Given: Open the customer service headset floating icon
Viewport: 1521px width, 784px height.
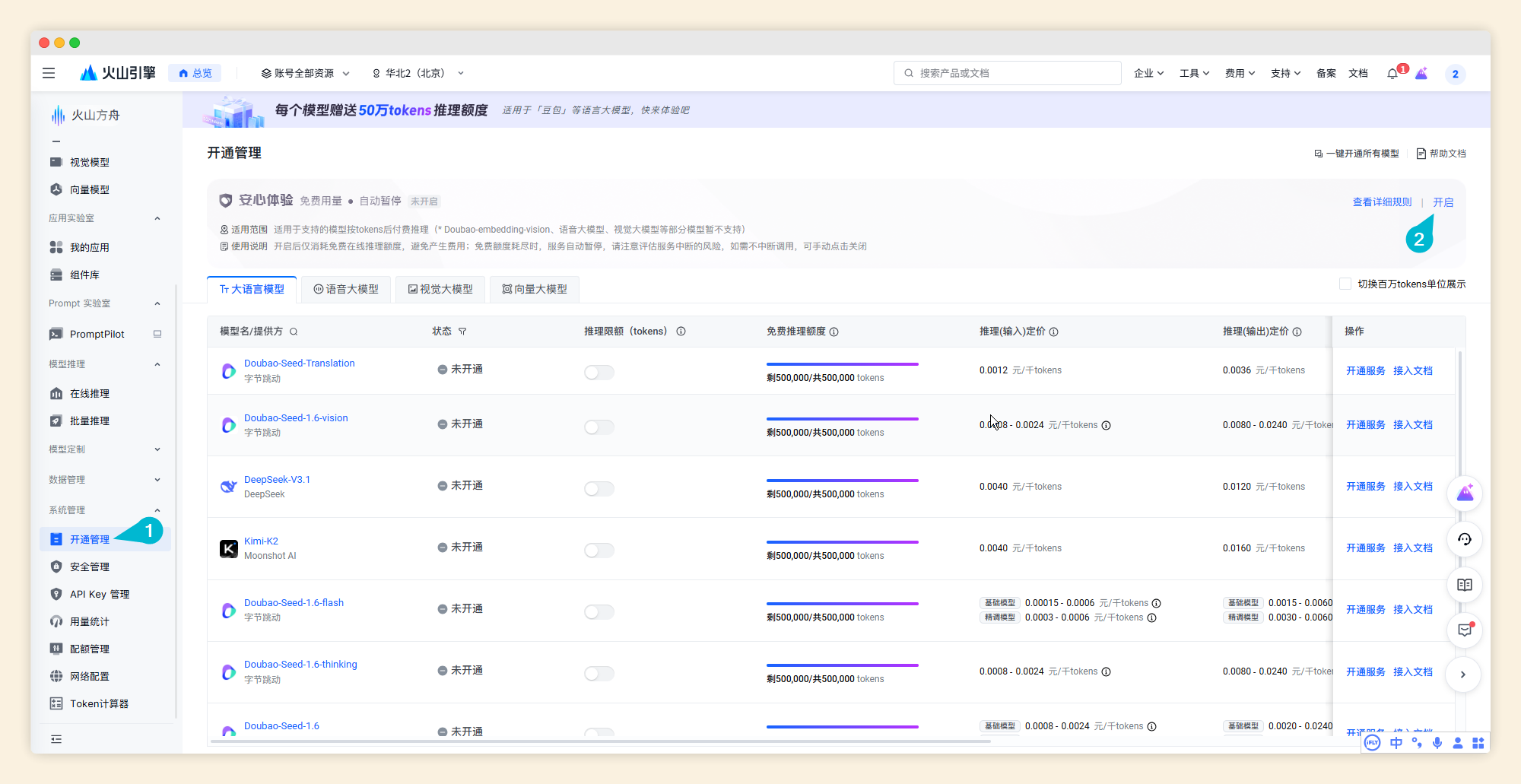Looking at the screenshot, I should (1464, 539).
